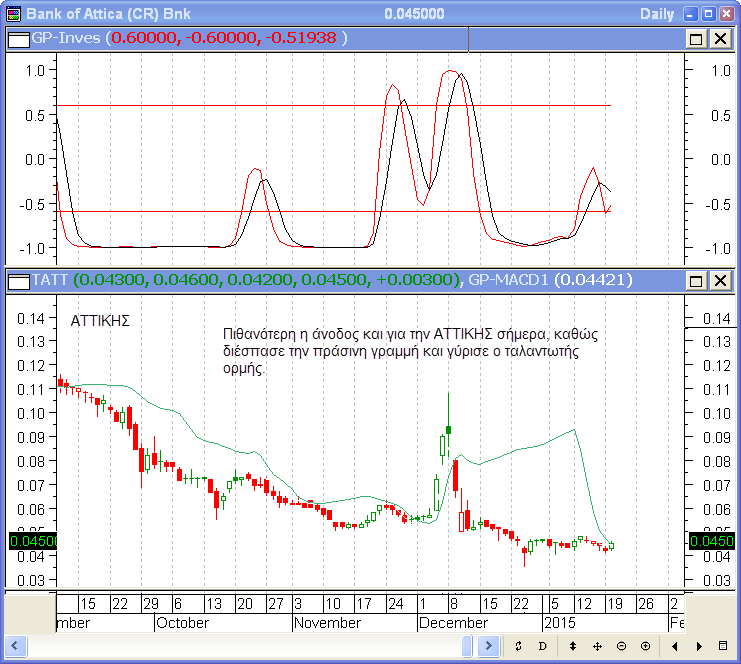Image resolution: width=741 pixels, height=664 pixels.
Task: Click the horizontal scrollbar thumb
Action: (467, 646)
